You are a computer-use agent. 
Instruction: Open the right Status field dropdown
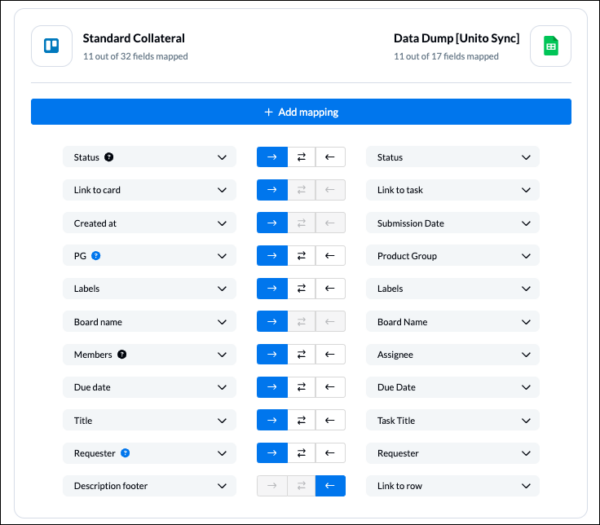point(453,157)
